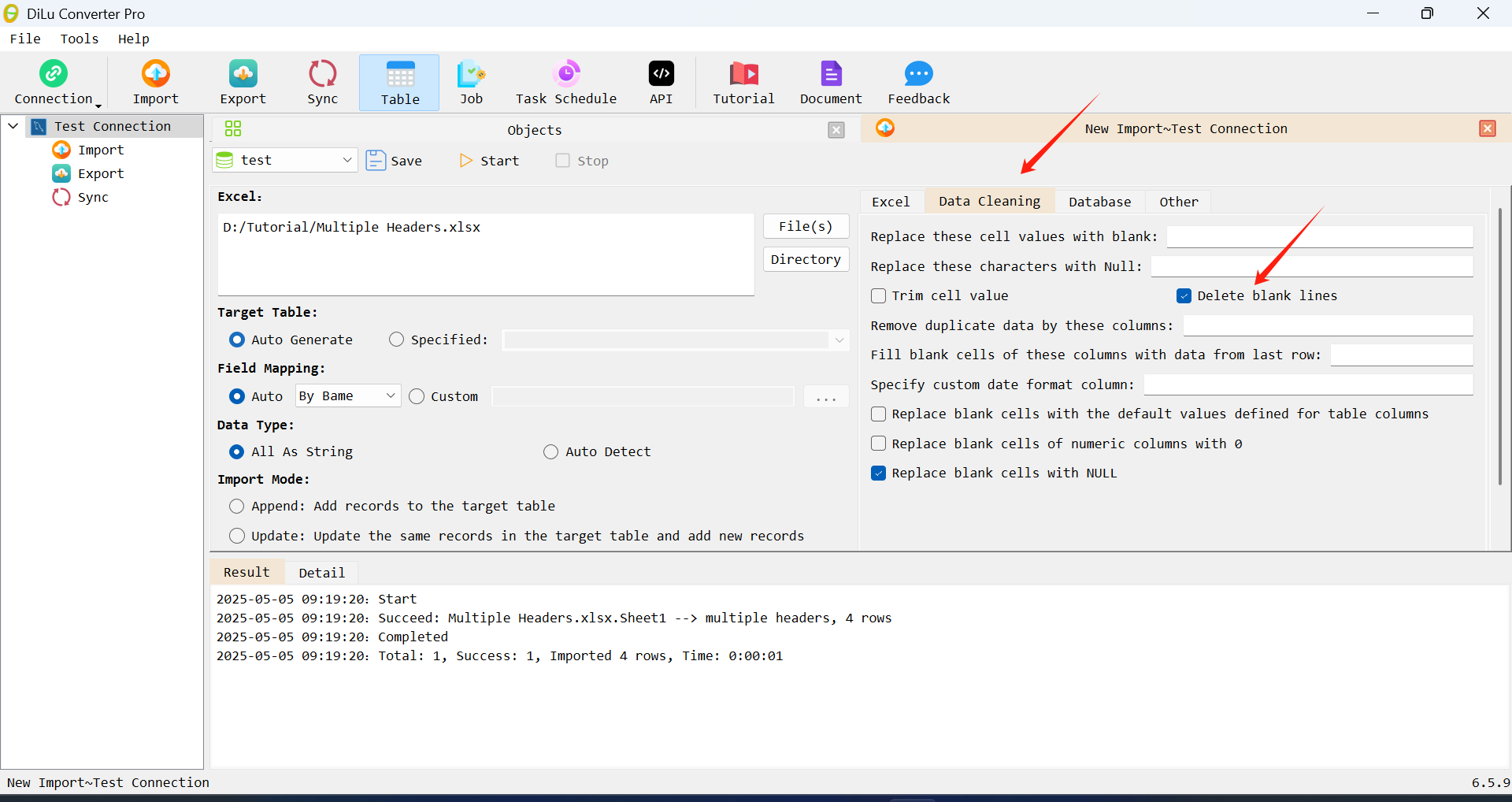Open the By Bame mapping dropdown
Image resolution: width=1512 pixels, height=802 pixels.
click(x=348, y=395)
